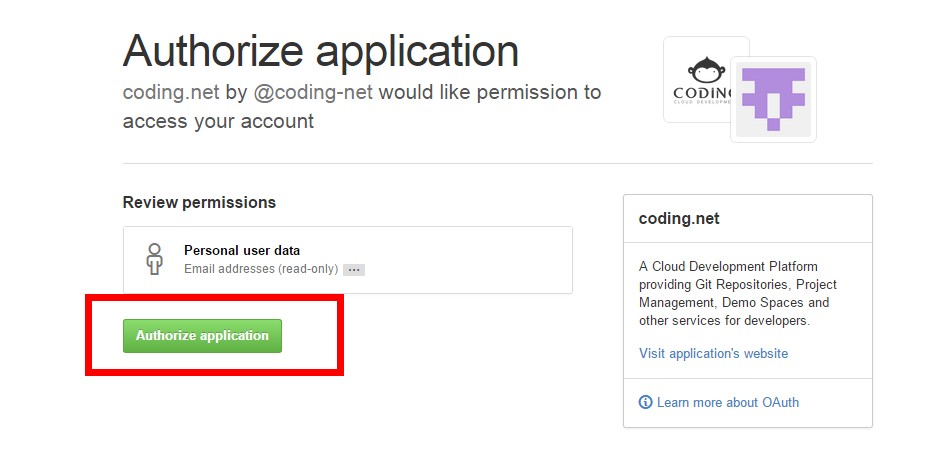Viewport: 940px width, 459px height.
Task: Expand the ellipsis next to Email addresses
Action: coord(353,270)
